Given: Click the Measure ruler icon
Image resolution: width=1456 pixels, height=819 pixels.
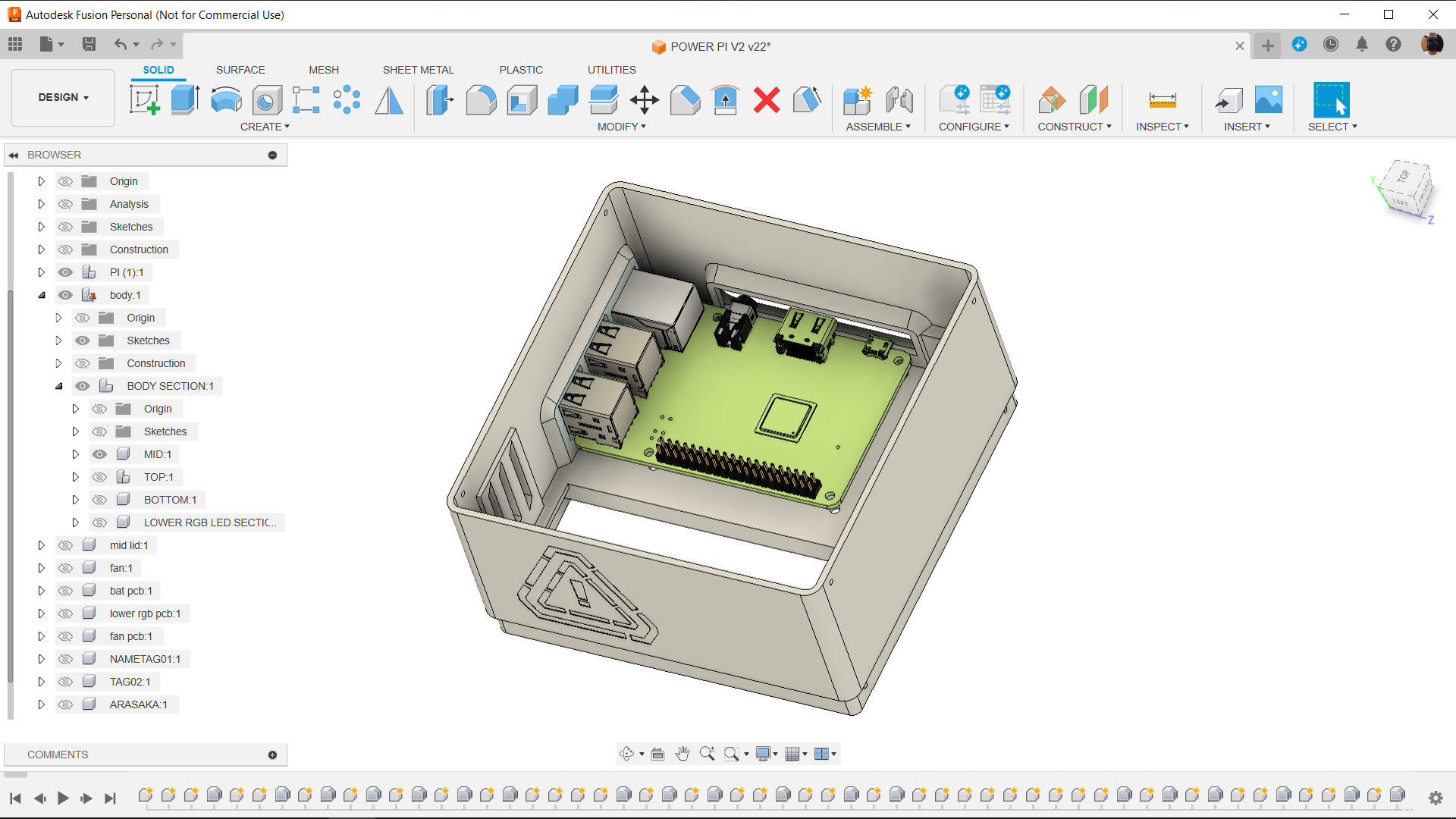Looking at the screenshot, I should tap(1162, 99).
